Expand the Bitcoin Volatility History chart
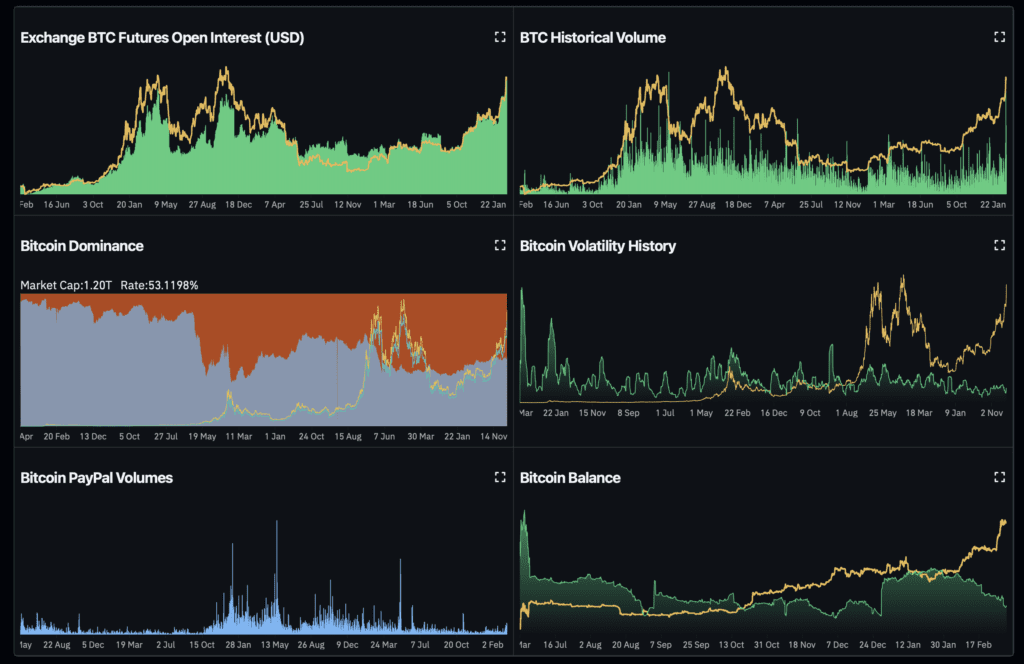1024x664 pixels. coord(998,245)
